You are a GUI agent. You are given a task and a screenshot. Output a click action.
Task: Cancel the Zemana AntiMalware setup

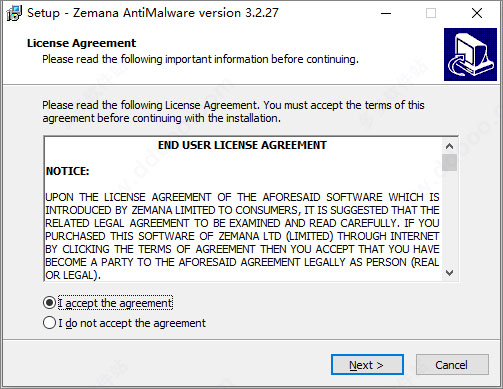(x=452, y=365)
